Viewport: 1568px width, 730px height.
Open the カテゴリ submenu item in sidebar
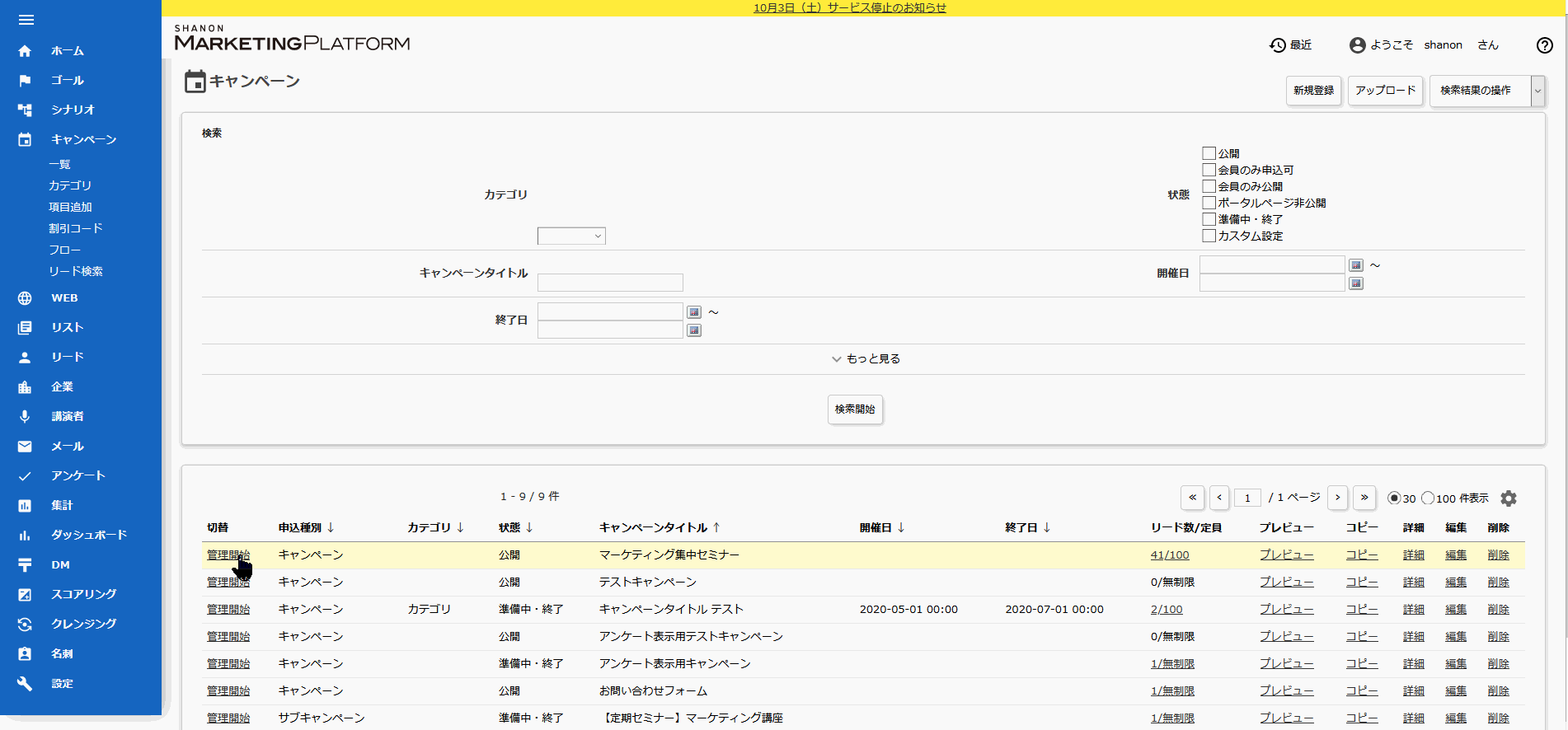[70, 186]
